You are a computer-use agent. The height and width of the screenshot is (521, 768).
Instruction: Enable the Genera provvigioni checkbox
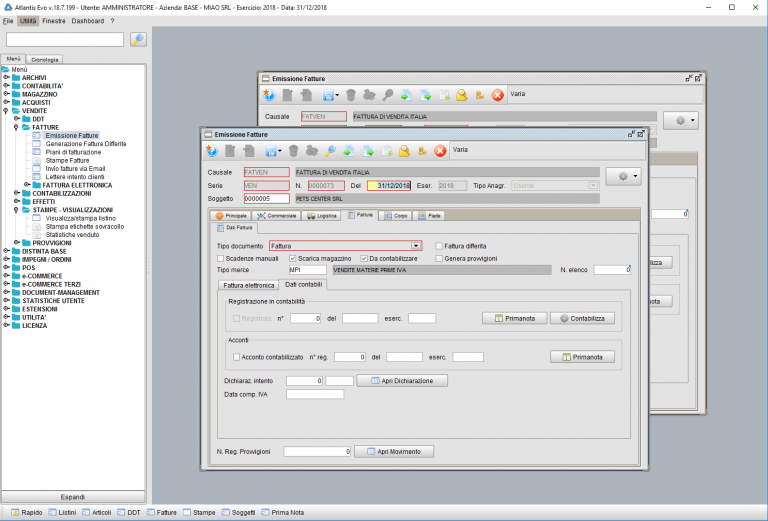pos(439,258)
